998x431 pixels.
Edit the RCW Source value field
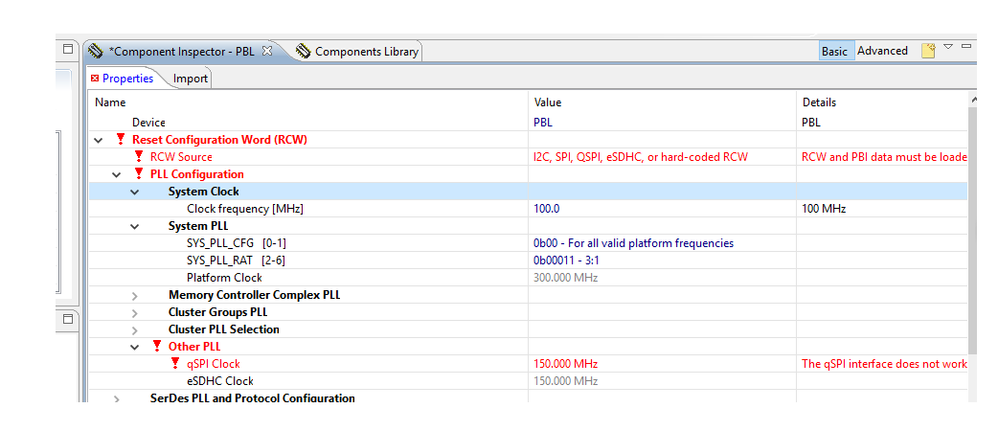(x=662, y=157)
